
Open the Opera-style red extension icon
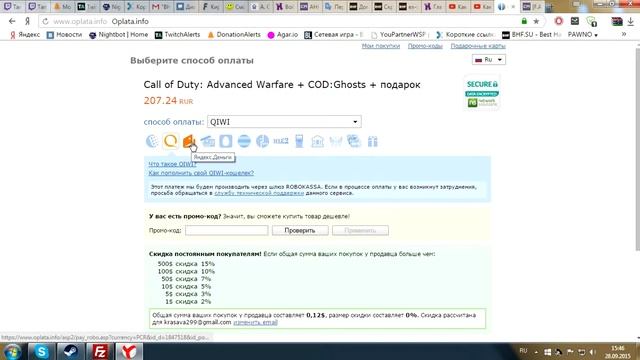pos(558,21)
